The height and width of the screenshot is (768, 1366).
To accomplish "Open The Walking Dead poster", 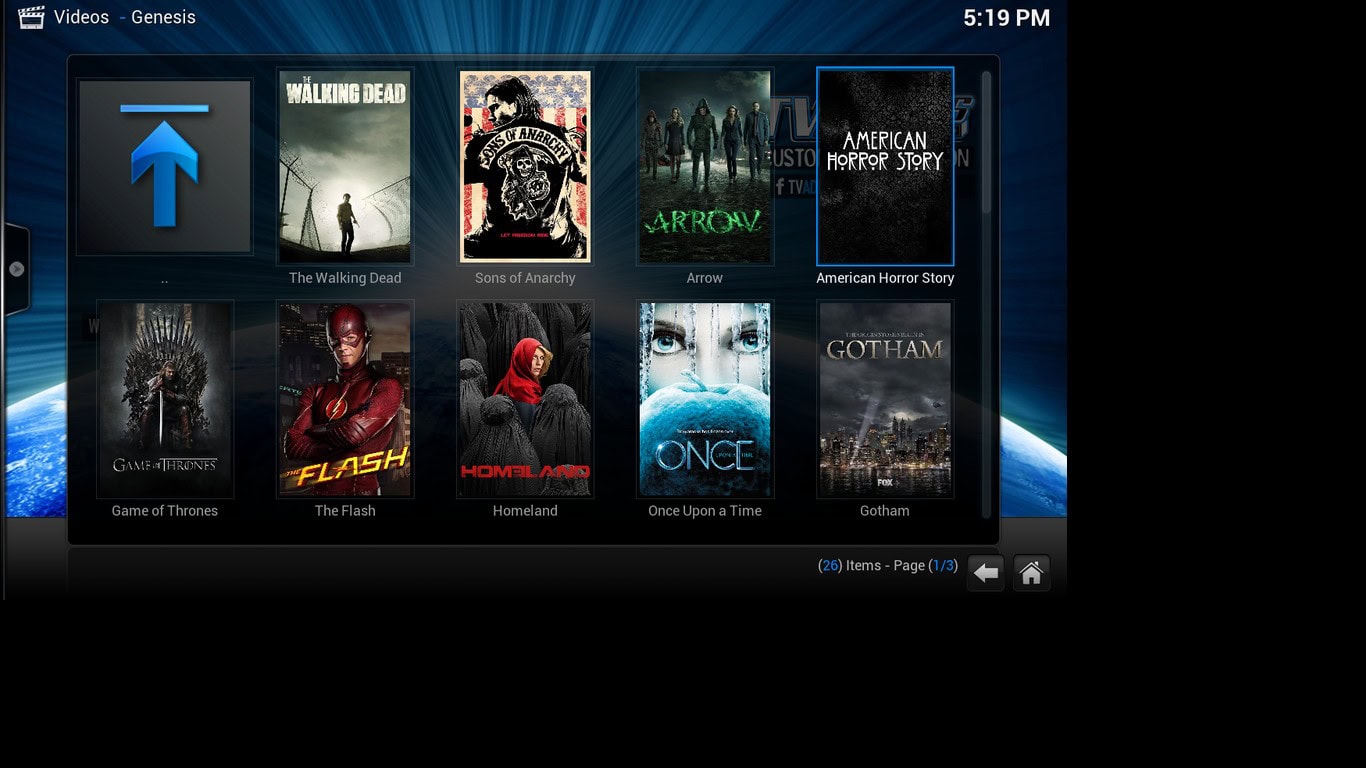I will tap(345, 166).
